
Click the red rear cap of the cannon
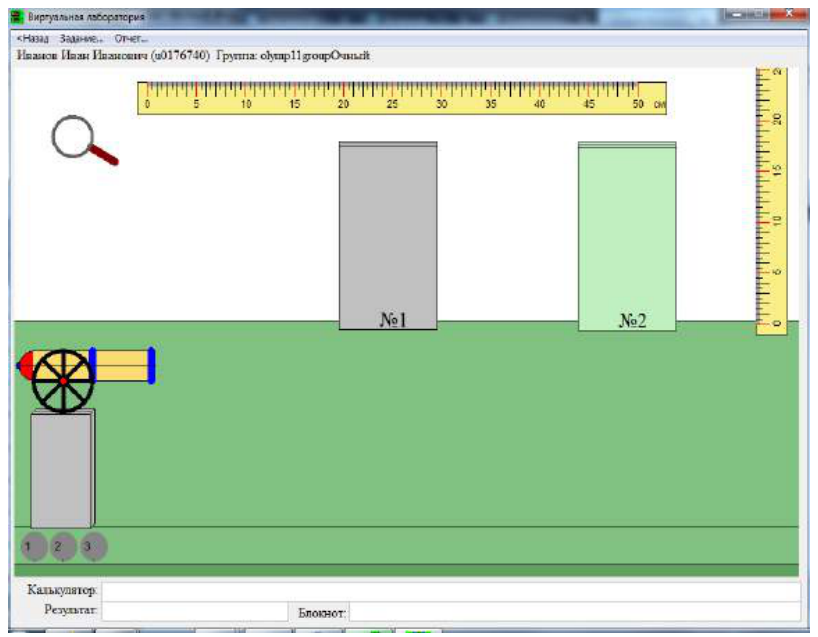(25, 364)
